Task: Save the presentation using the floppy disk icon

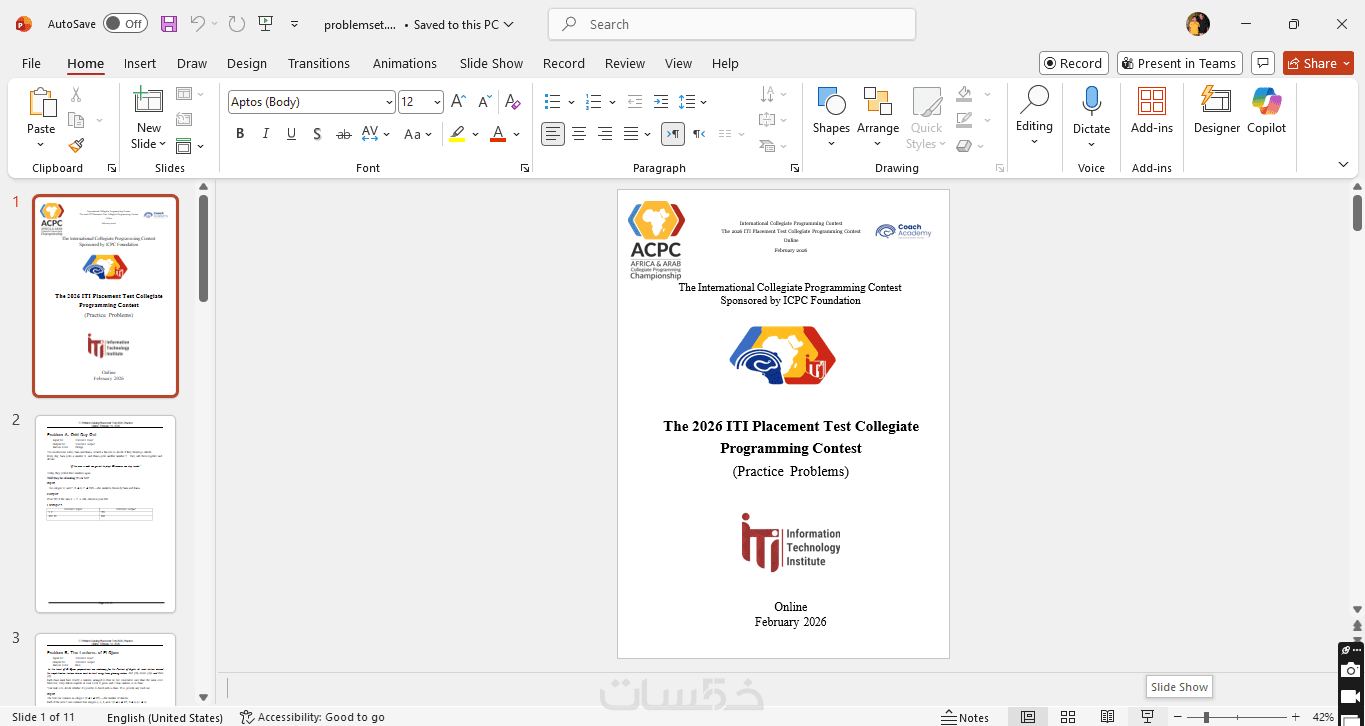Action: (x=168, y=24)
